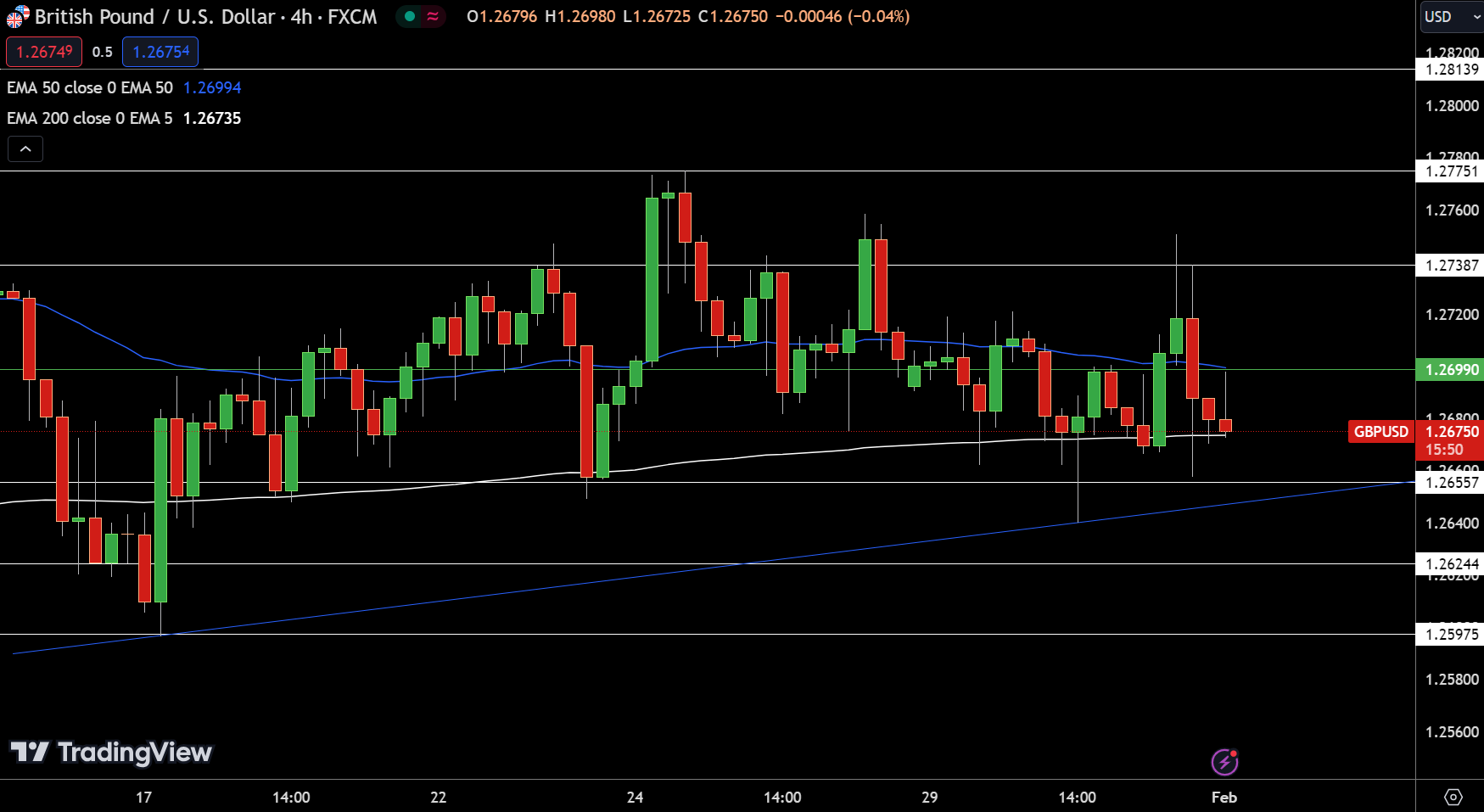1484x812 pixels.
Task: Click the 1.28000 price scale label
Action: point(1452,106)
